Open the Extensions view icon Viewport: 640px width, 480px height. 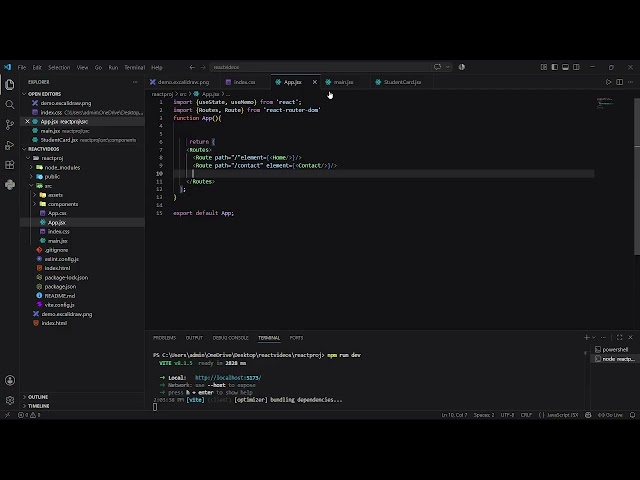[x=10, y=165]
